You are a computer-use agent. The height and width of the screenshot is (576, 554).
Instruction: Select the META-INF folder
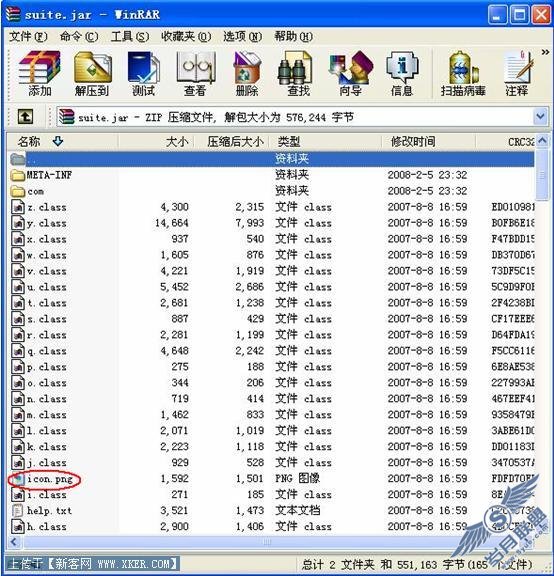(x=49, y=175)
